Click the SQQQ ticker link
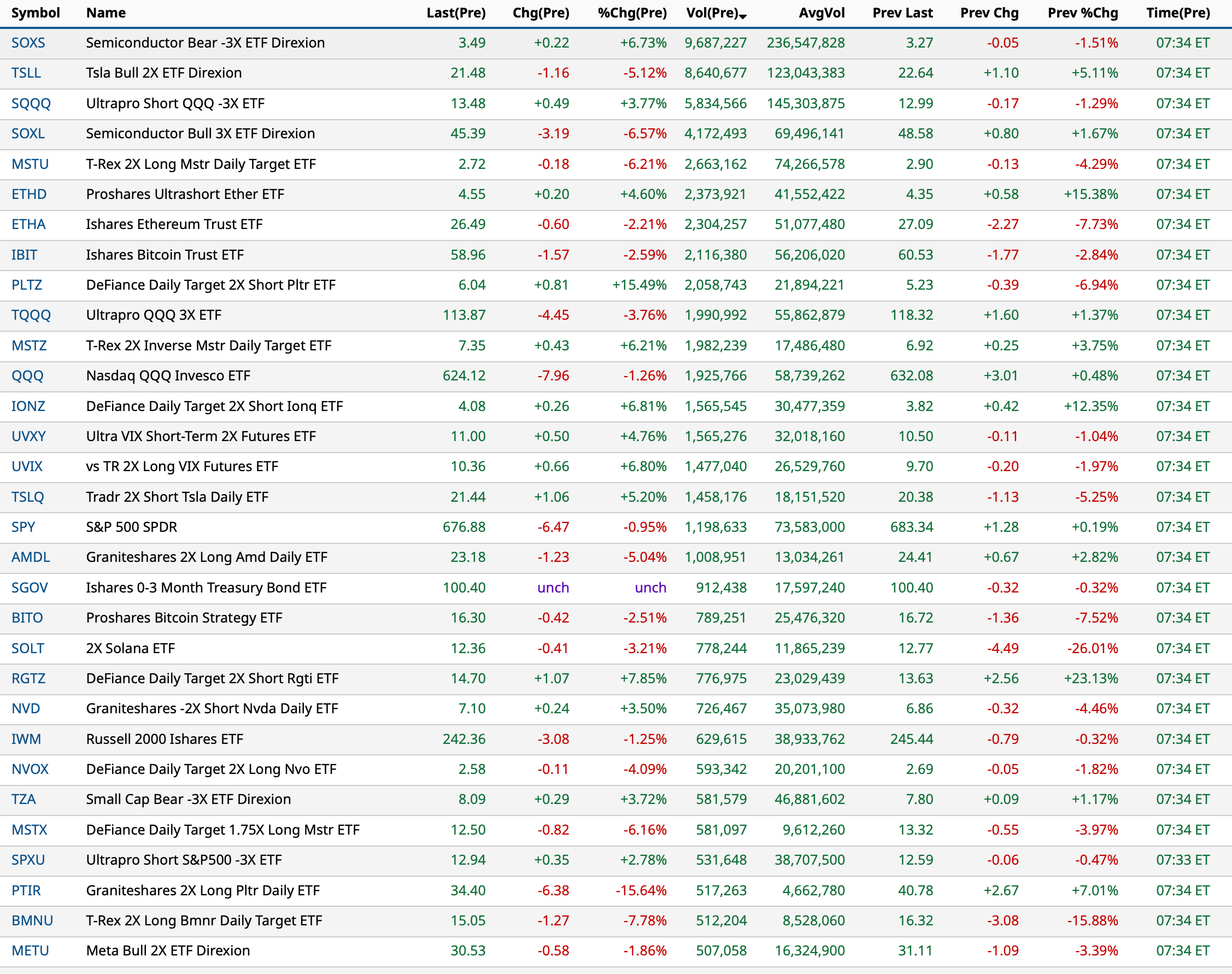The width and height of the screenshot is (1232, 974). coord(31,103)
